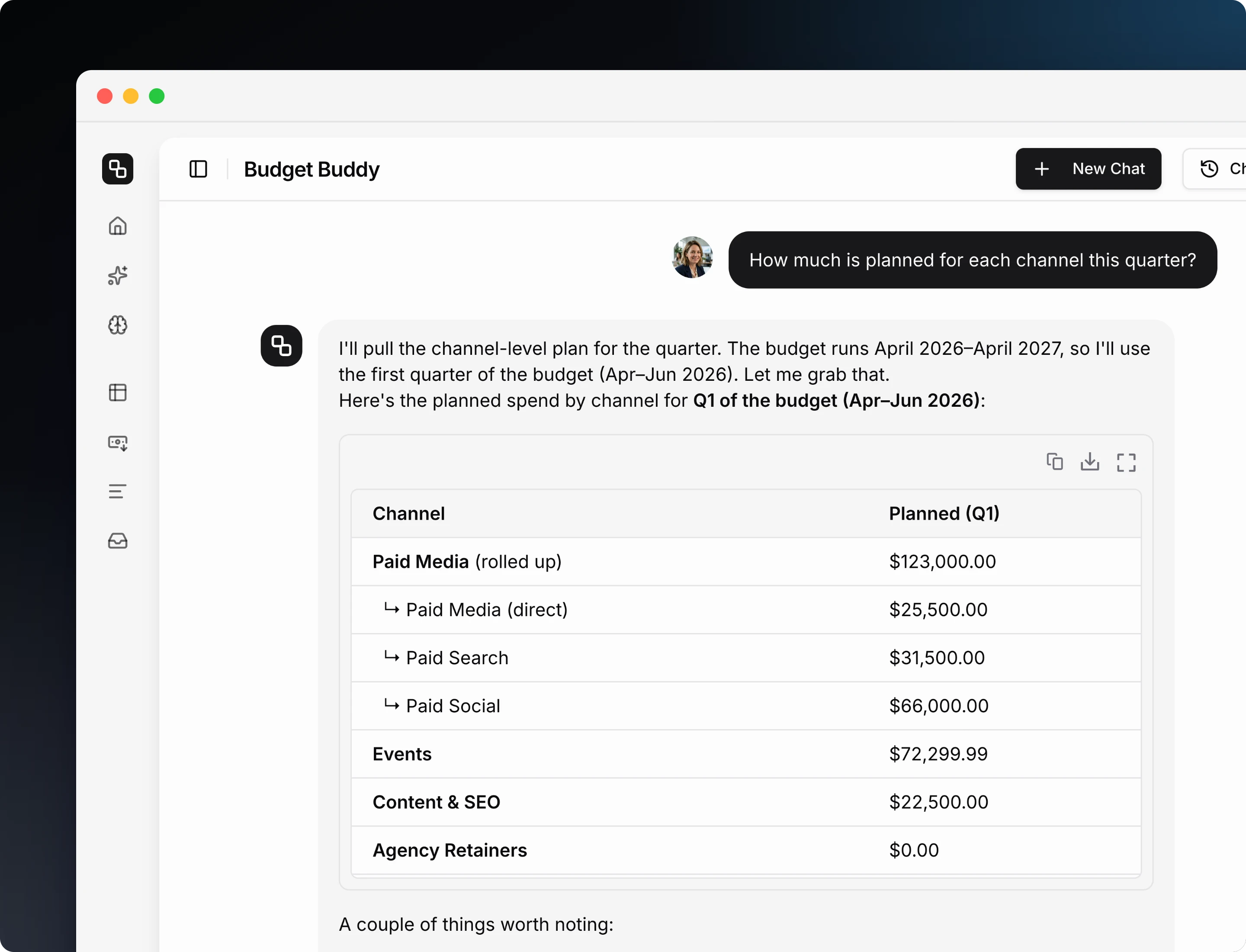The image size is (1246, 952).
Task: Download the table using the download icon
Action: point(1090,462)
